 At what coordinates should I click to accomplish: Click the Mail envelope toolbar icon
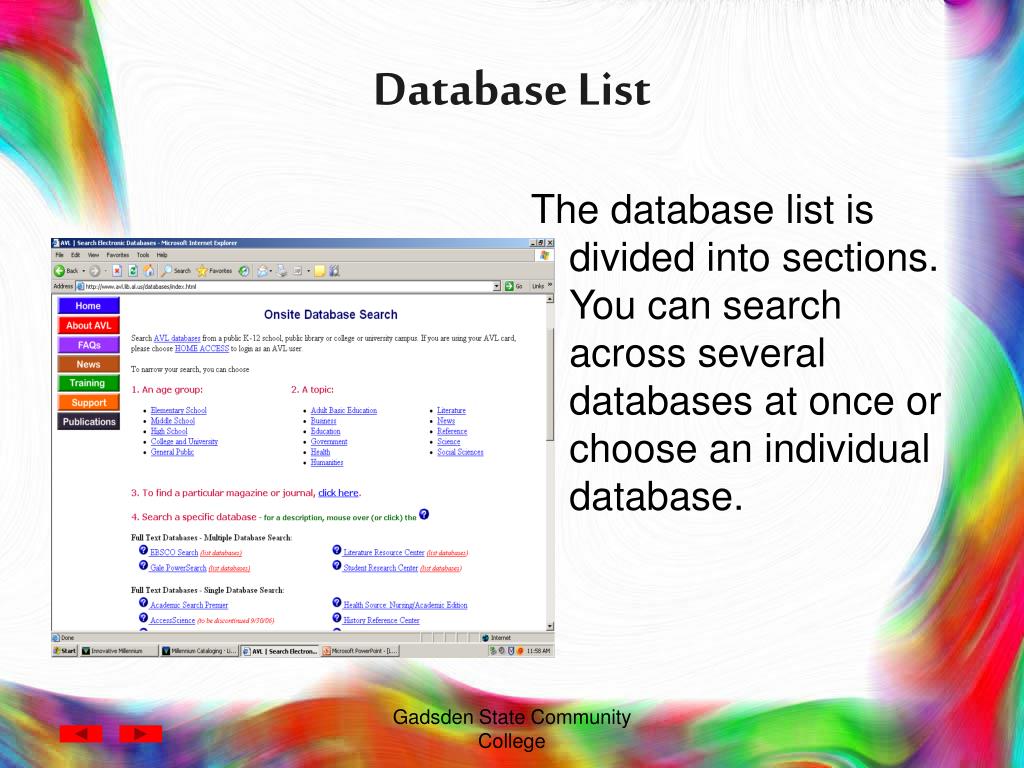[x=262, y=271]
